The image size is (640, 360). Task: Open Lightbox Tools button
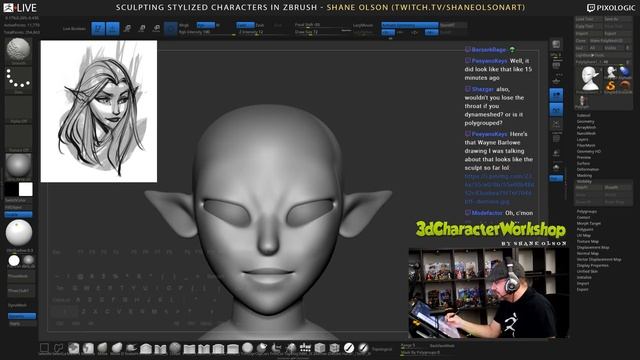click(603, 55)
